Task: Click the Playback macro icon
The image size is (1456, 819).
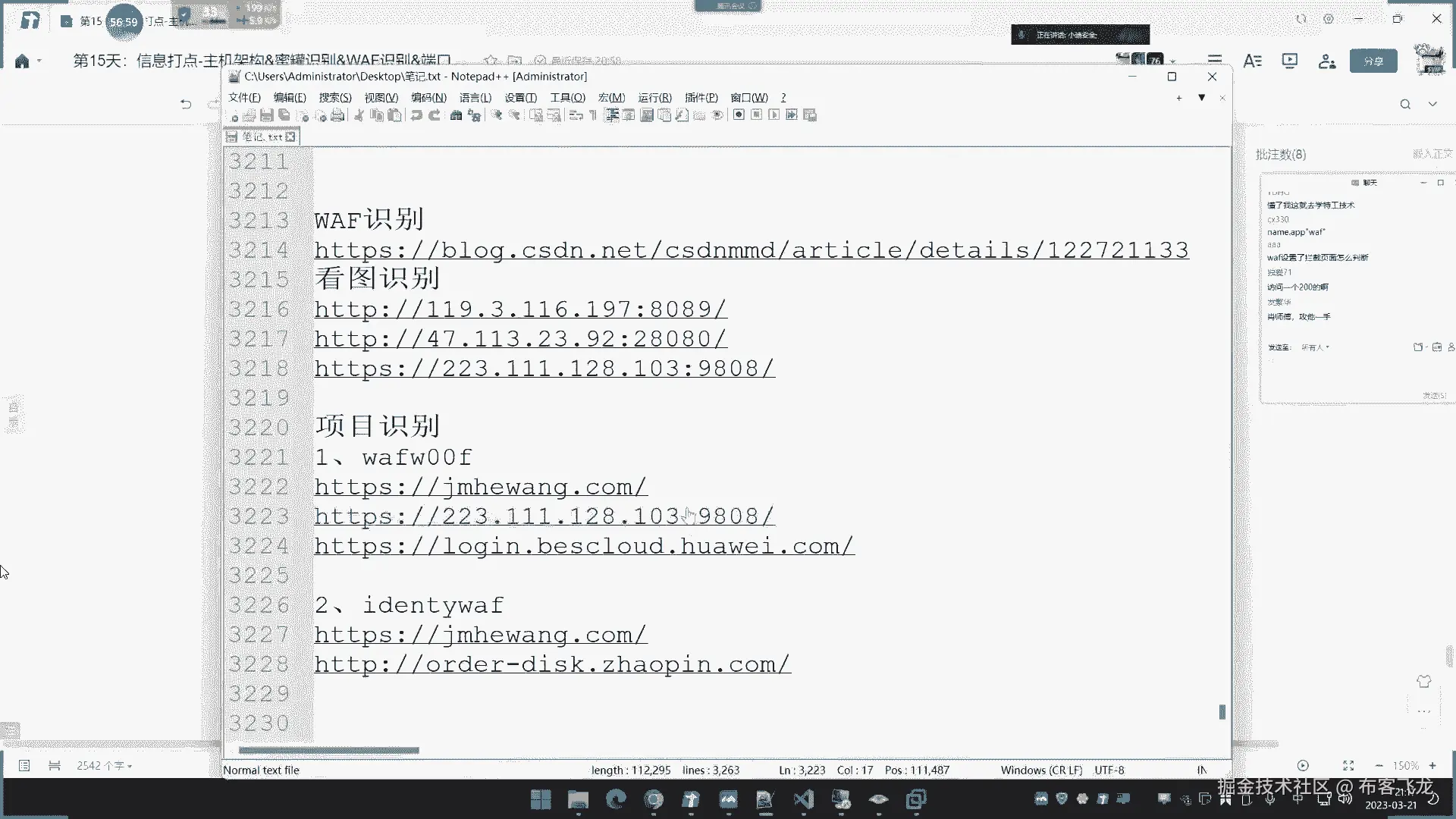Action: click(773, 115)
